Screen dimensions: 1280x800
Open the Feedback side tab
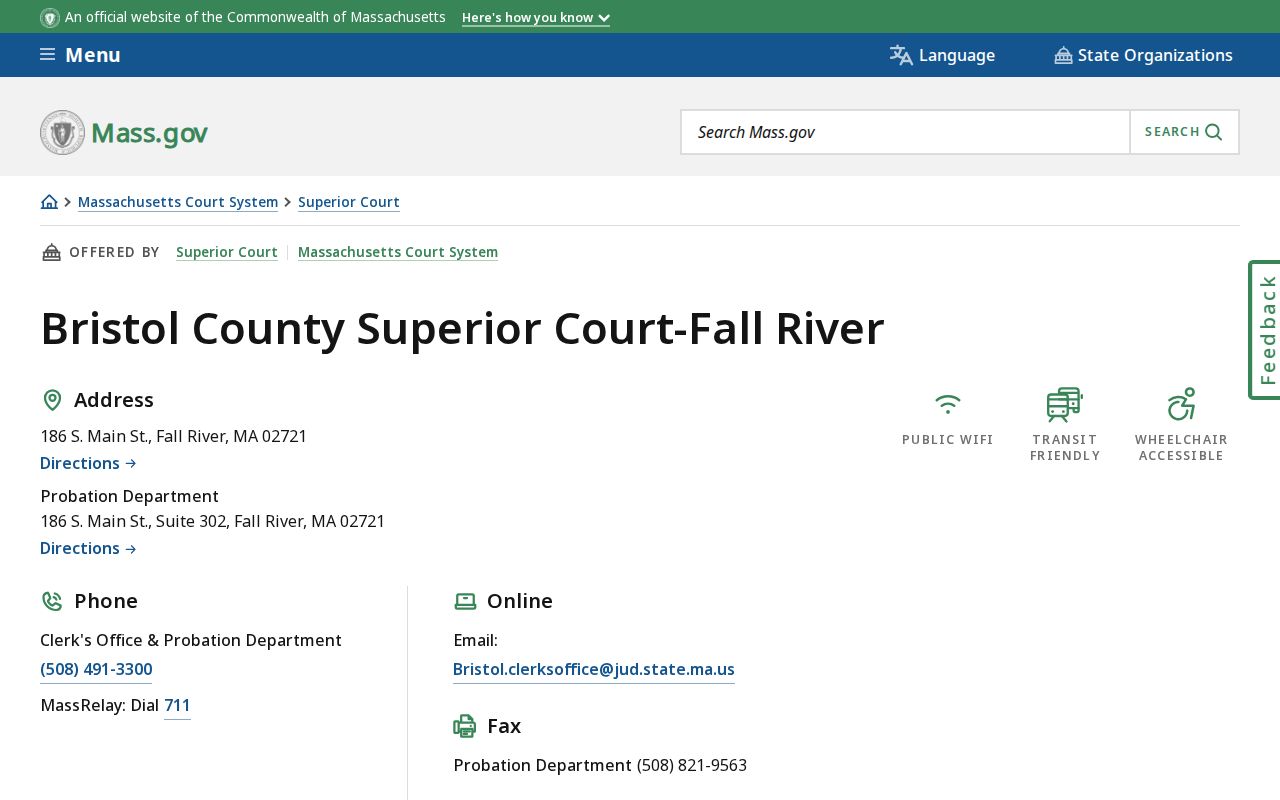click(1266, 330)
